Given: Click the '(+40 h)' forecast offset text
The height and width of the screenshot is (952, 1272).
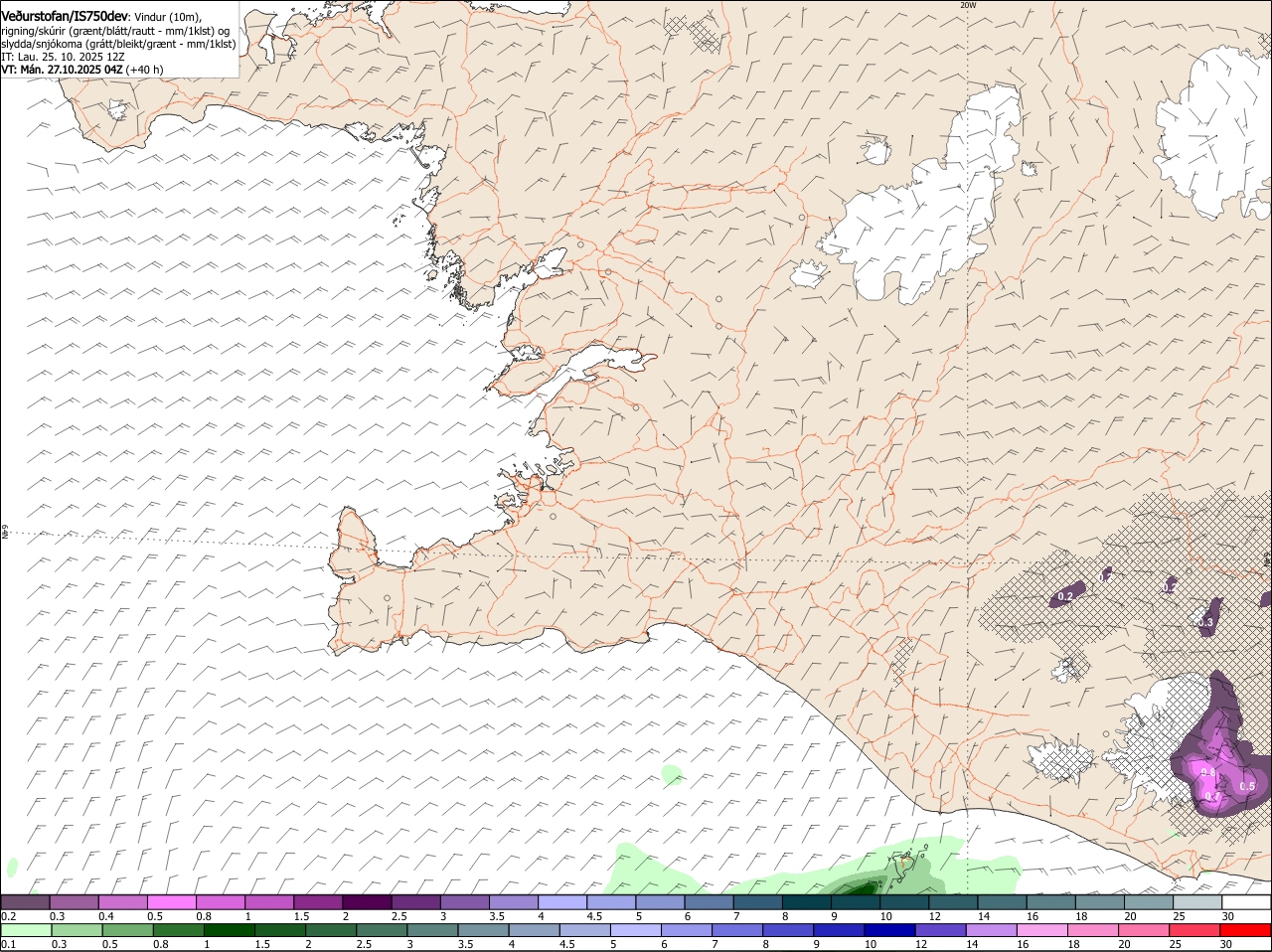Looking at the screenshot, I should pos(145,70).
